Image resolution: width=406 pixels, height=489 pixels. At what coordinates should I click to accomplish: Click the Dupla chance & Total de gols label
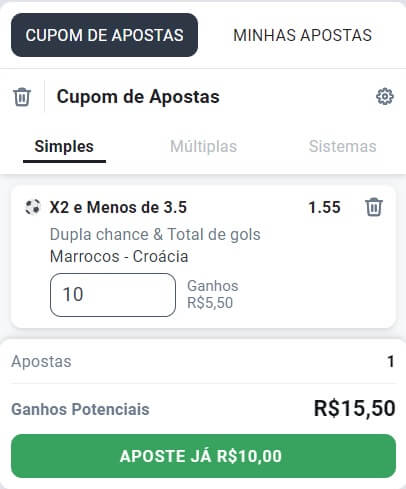tap(155, 234)
